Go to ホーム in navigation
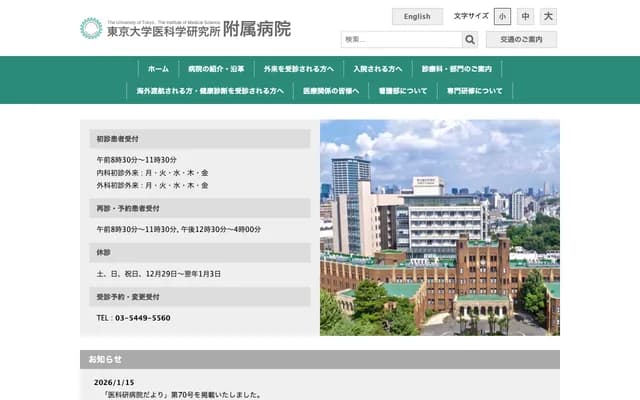The image size is (640, 400). 158,69
